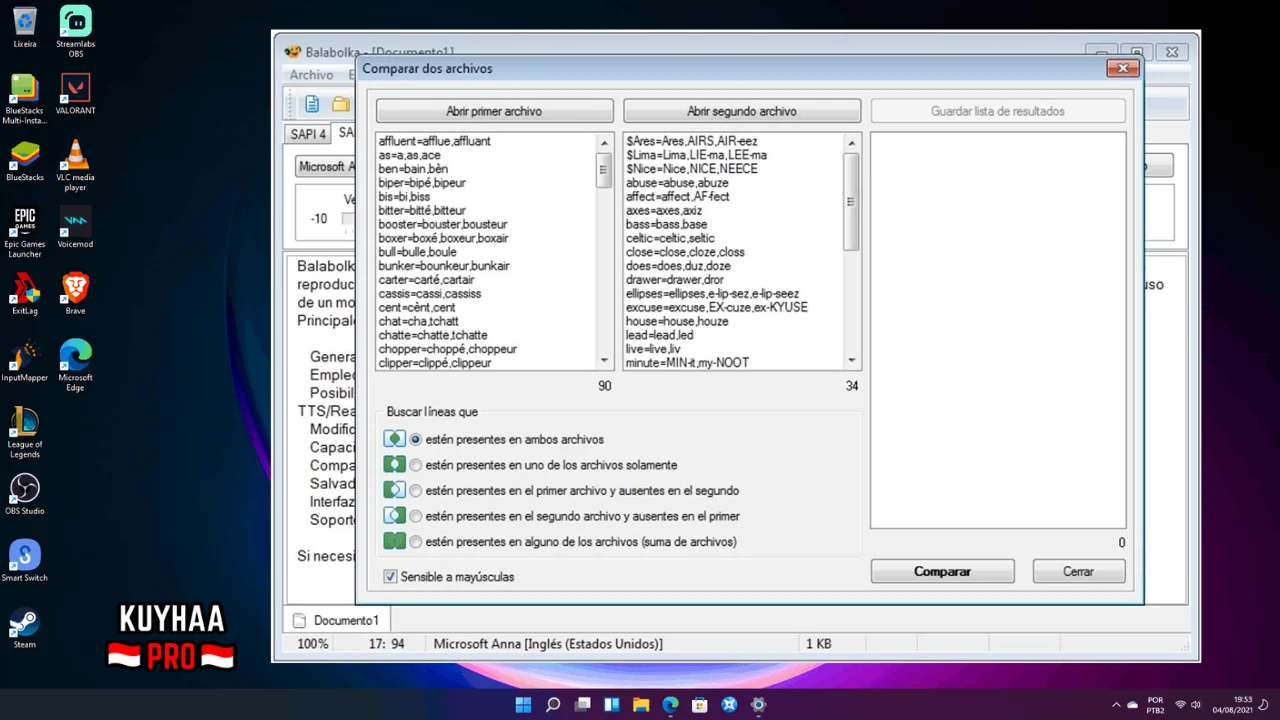Open Voicemod desktop shortcut

pos(76,228)
